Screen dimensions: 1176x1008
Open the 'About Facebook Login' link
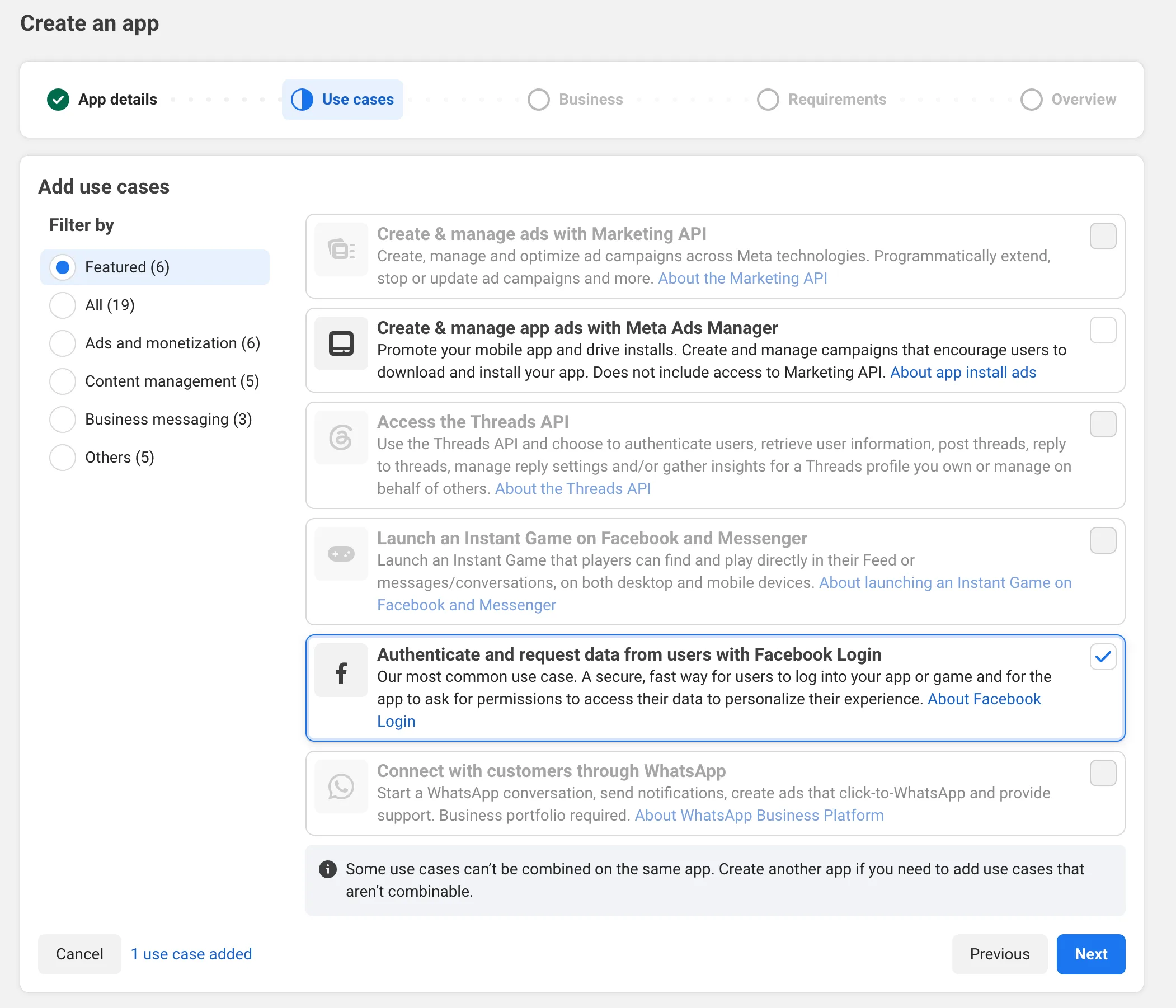pos(984,699)
